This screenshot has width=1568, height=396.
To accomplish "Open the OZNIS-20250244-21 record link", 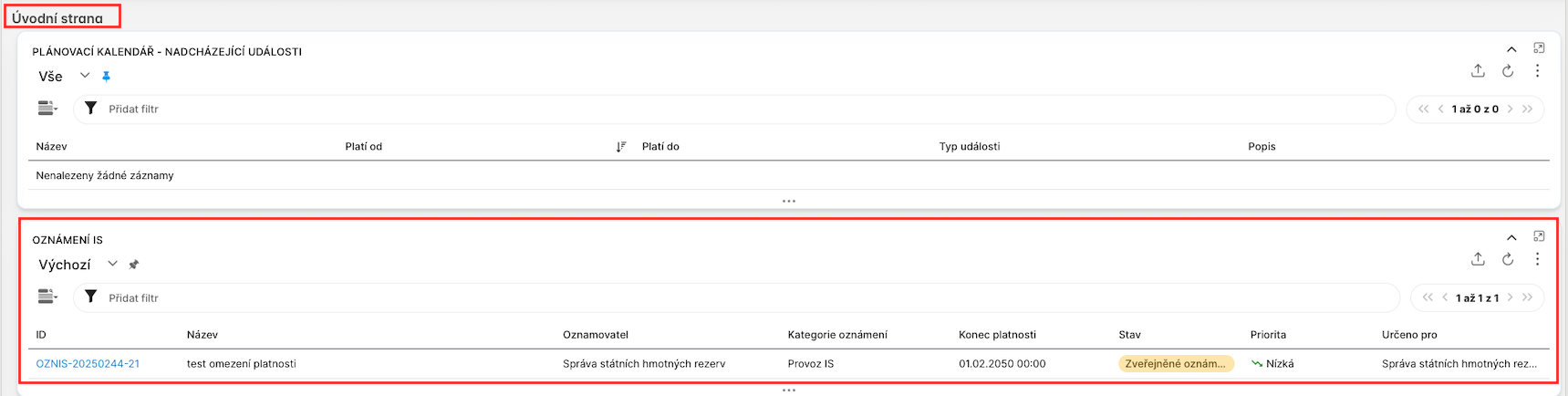I will (88, 364).
